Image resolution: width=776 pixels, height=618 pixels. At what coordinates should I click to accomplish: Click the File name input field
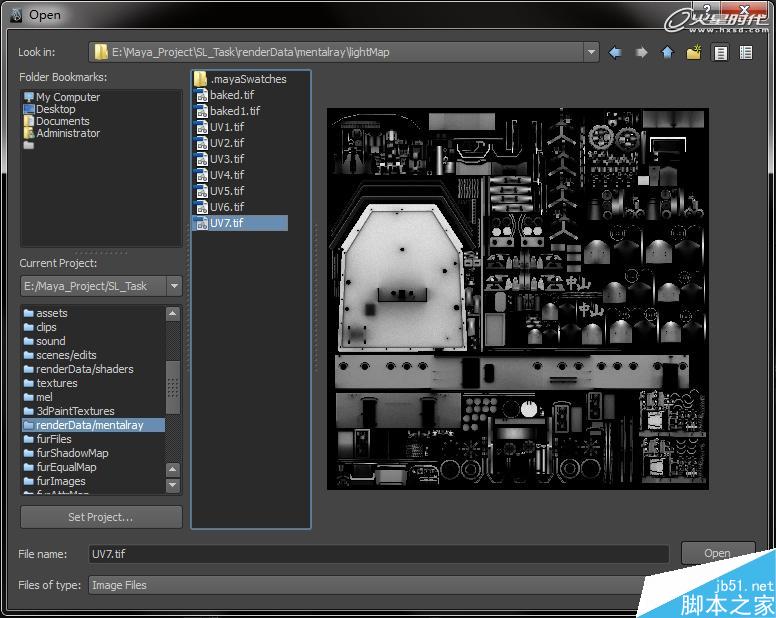378,554
